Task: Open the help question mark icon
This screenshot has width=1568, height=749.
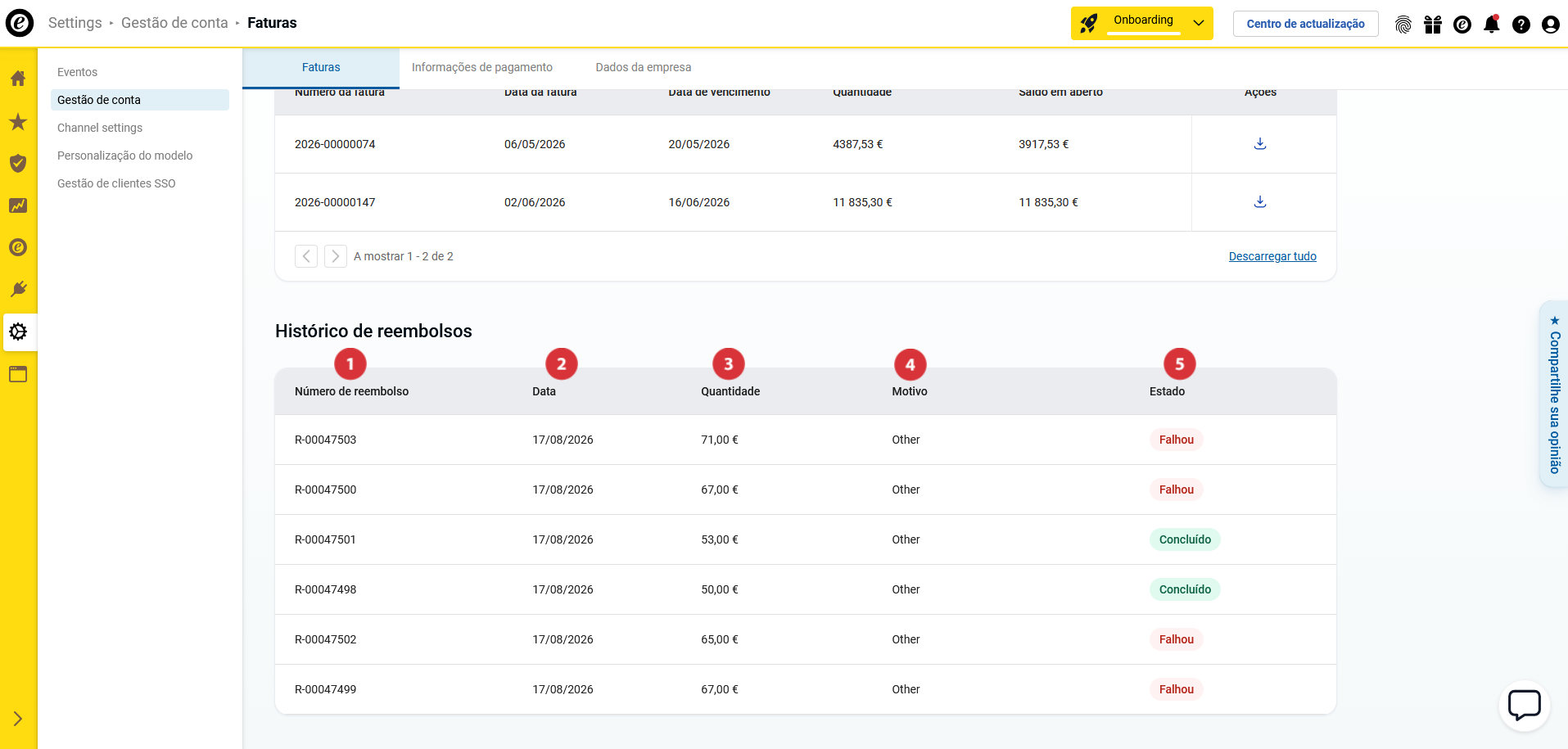Action: click(x=1521, y=25)
